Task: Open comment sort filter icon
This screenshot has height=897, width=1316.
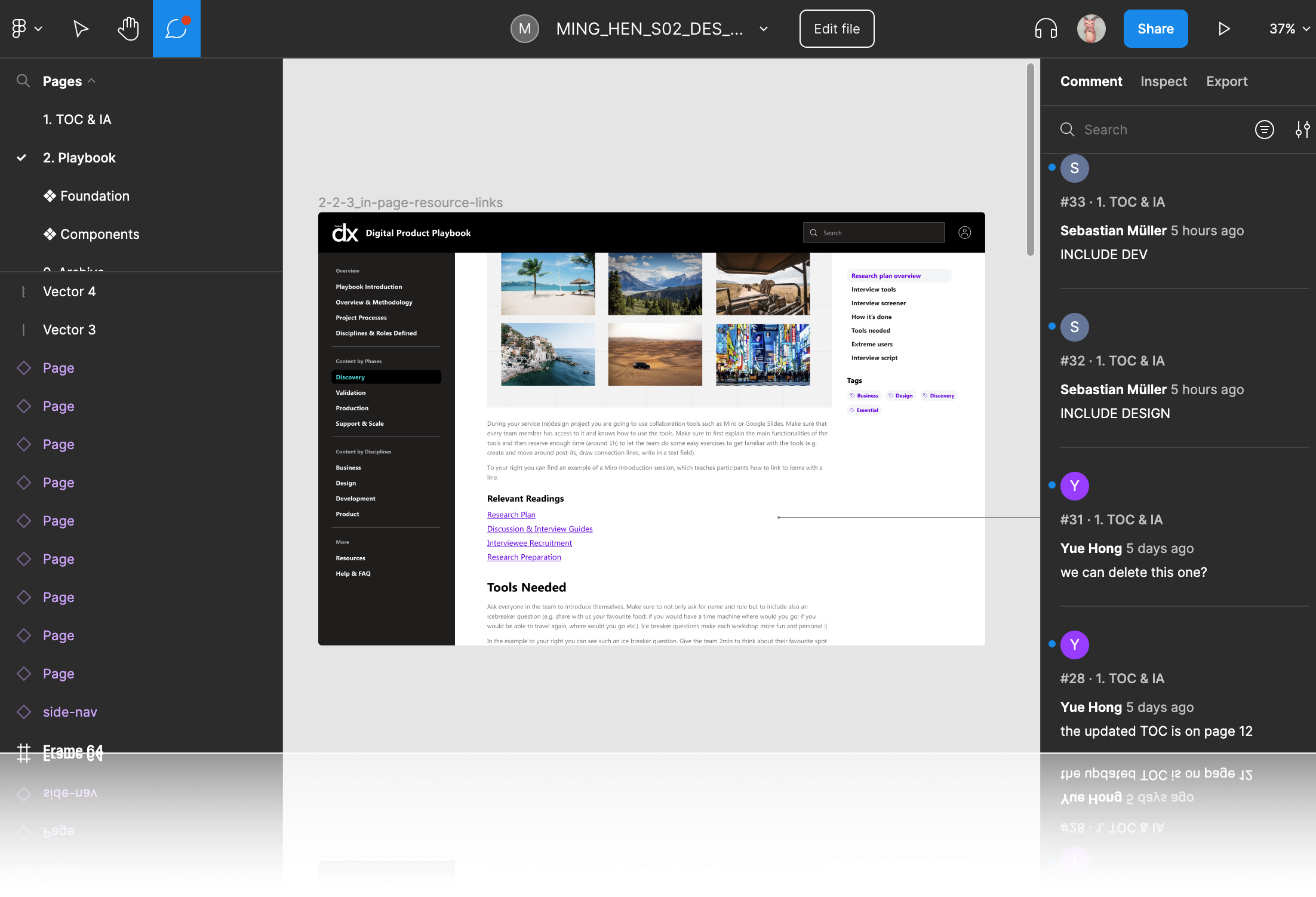Action: (x=1264, y=130)
